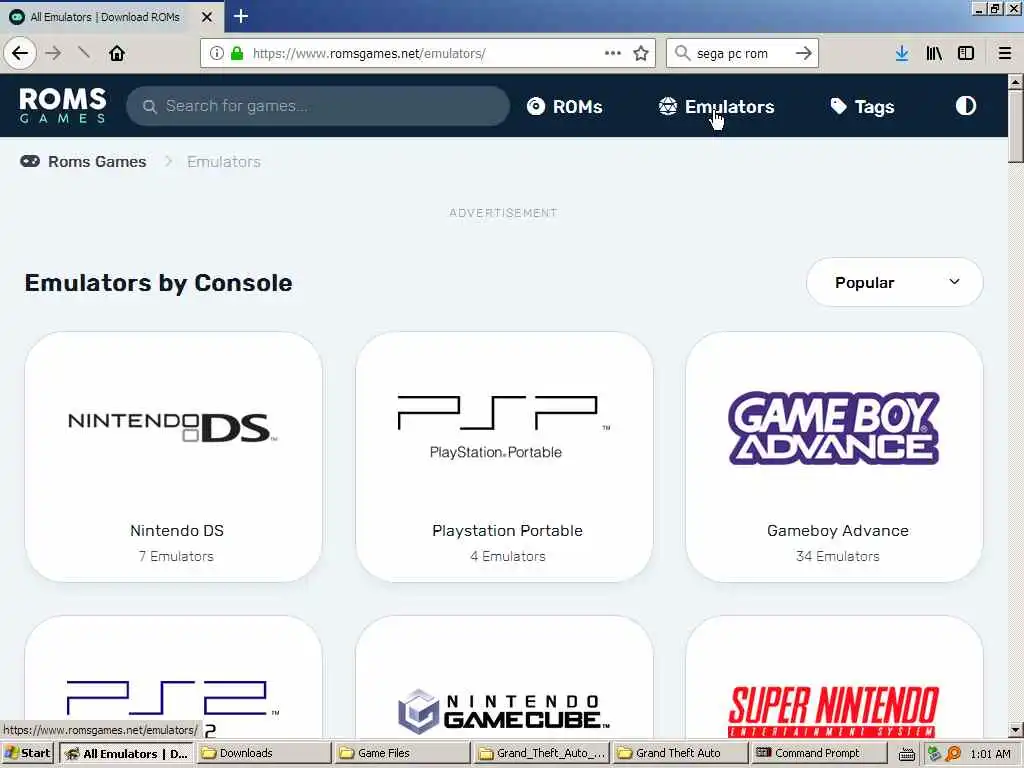Image resolution: width=1024 pixels, height=768 pixels.
Task: Toggle dark mode contrast icon
Action: pos(966,106)
